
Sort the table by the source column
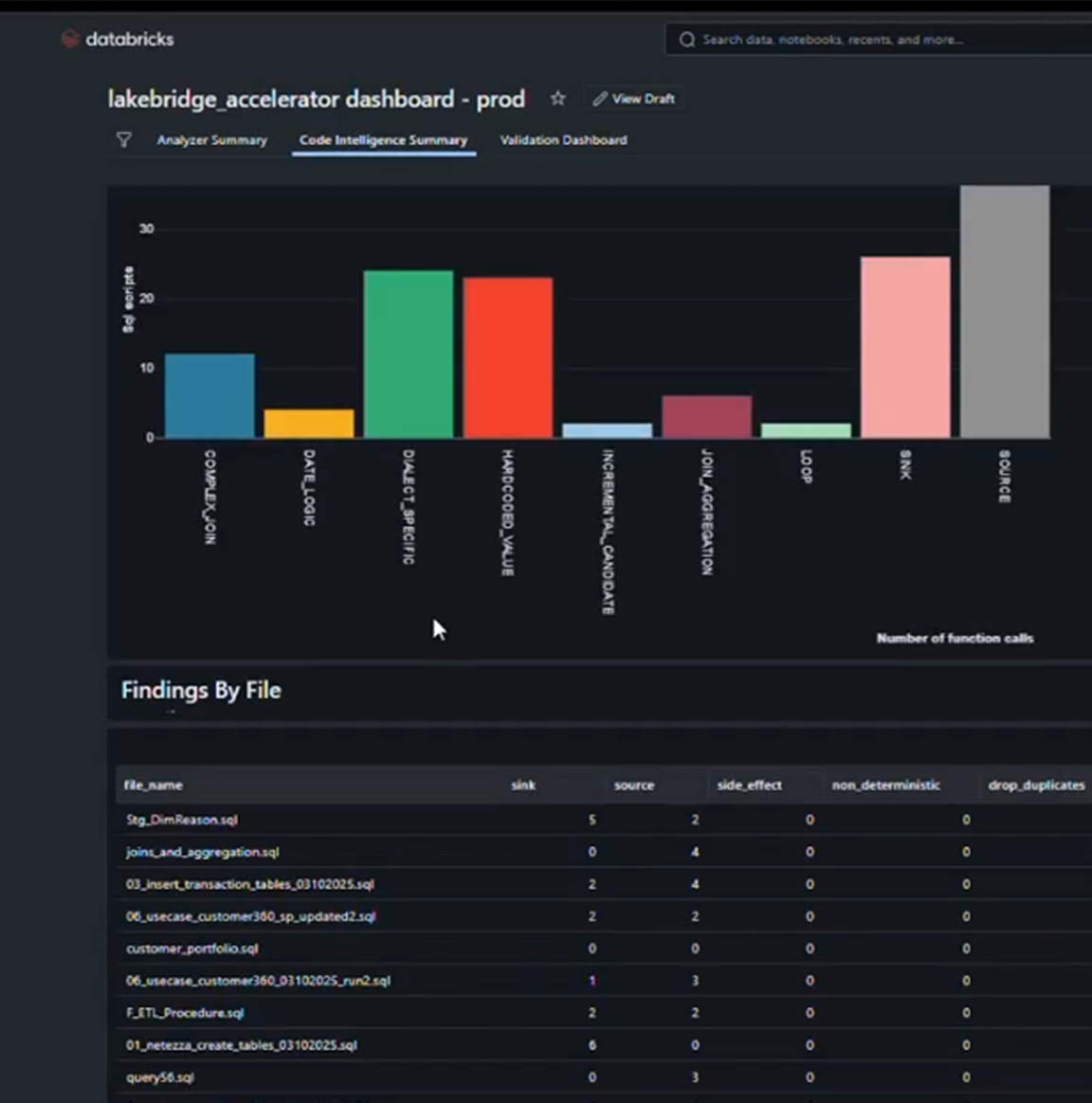634,785
